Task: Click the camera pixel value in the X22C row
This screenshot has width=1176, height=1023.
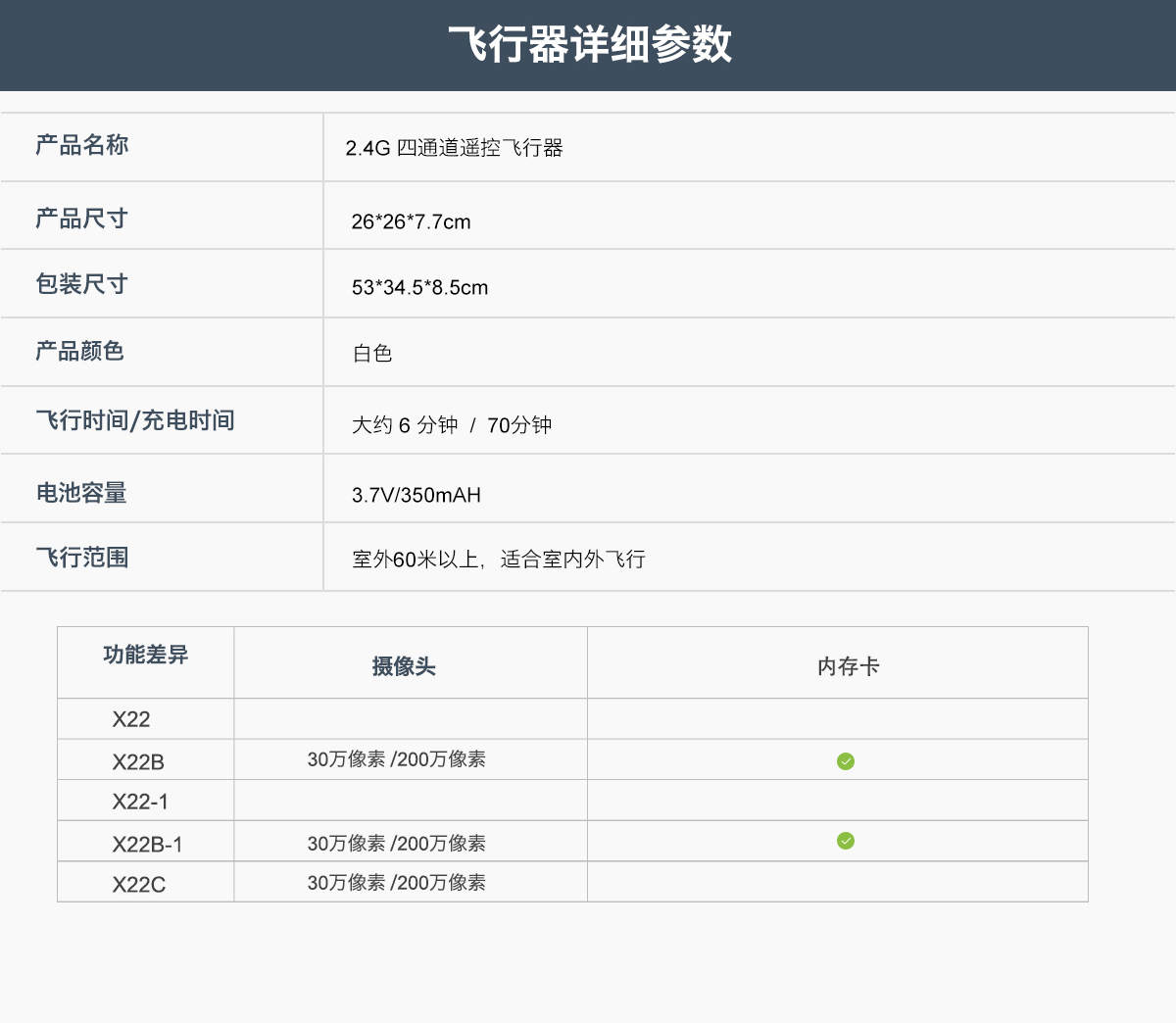Action: [397, 883]
